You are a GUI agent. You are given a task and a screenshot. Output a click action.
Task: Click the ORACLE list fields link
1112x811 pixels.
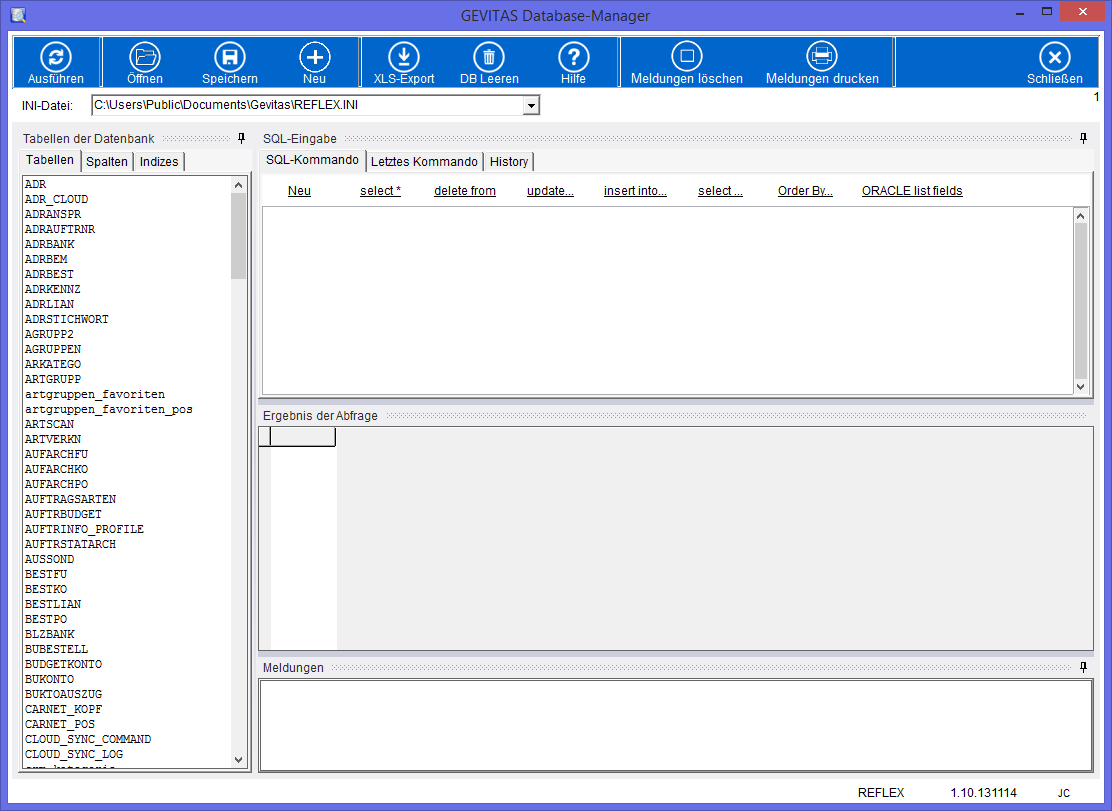[x=912, y=191]
